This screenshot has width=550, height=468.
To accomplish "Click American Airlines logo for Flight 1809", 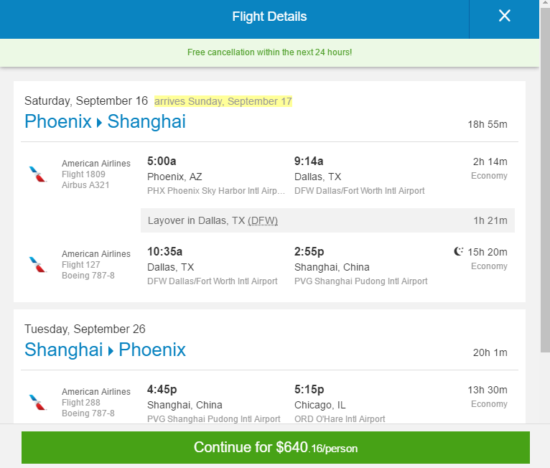I will click(38, 174).
